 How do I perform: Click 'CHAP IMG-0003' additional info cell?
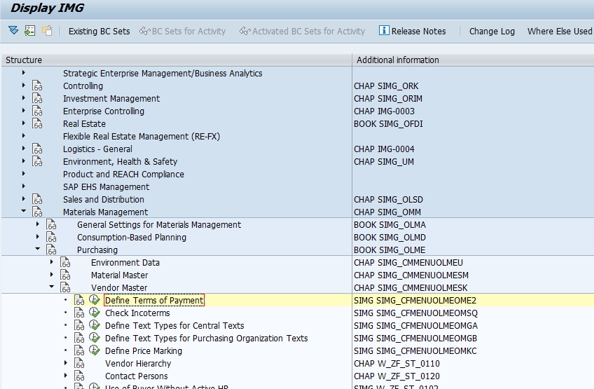click(384, 111)
